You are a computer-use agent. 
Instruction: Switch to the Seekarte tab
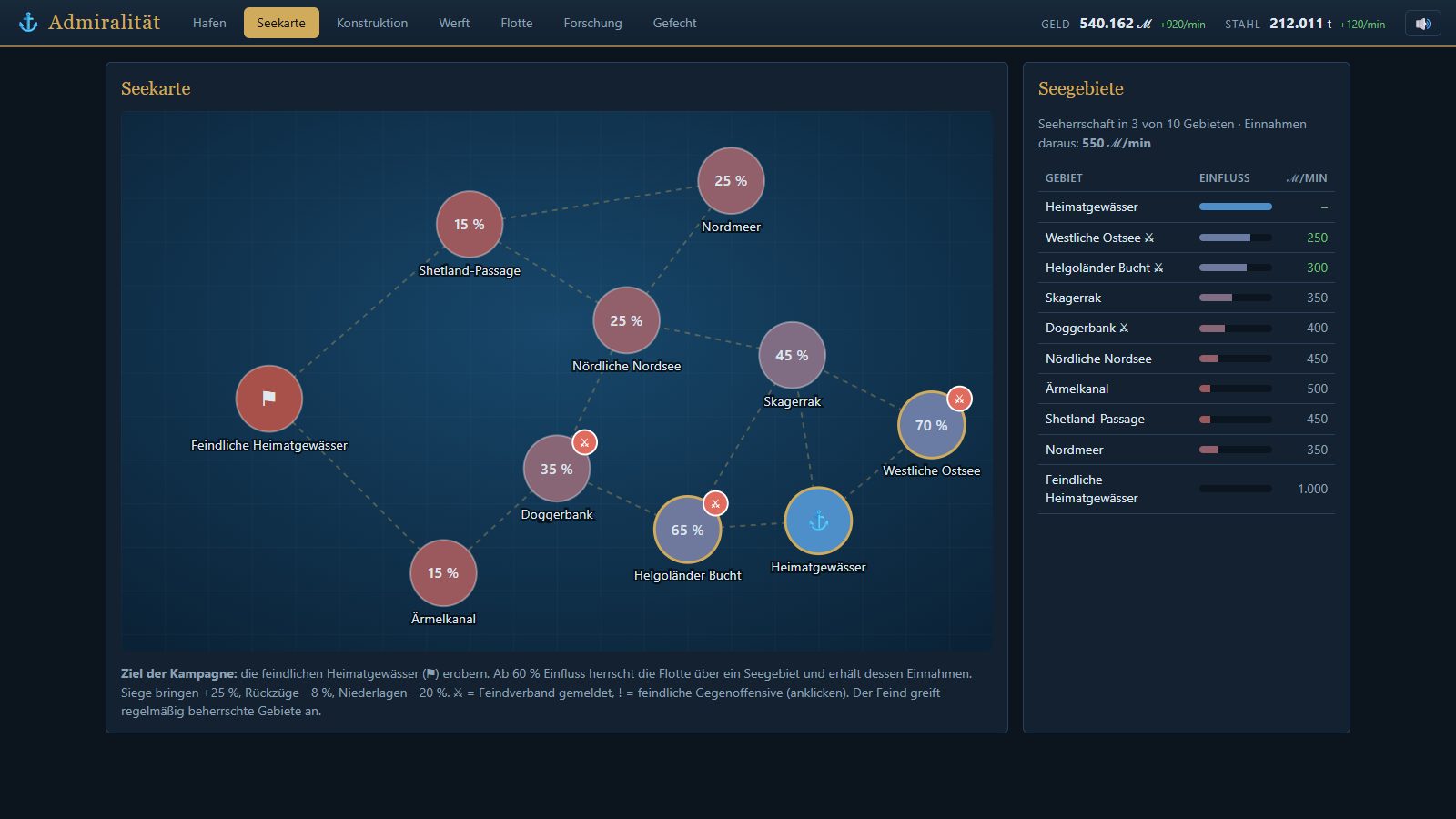coord(281,23)
